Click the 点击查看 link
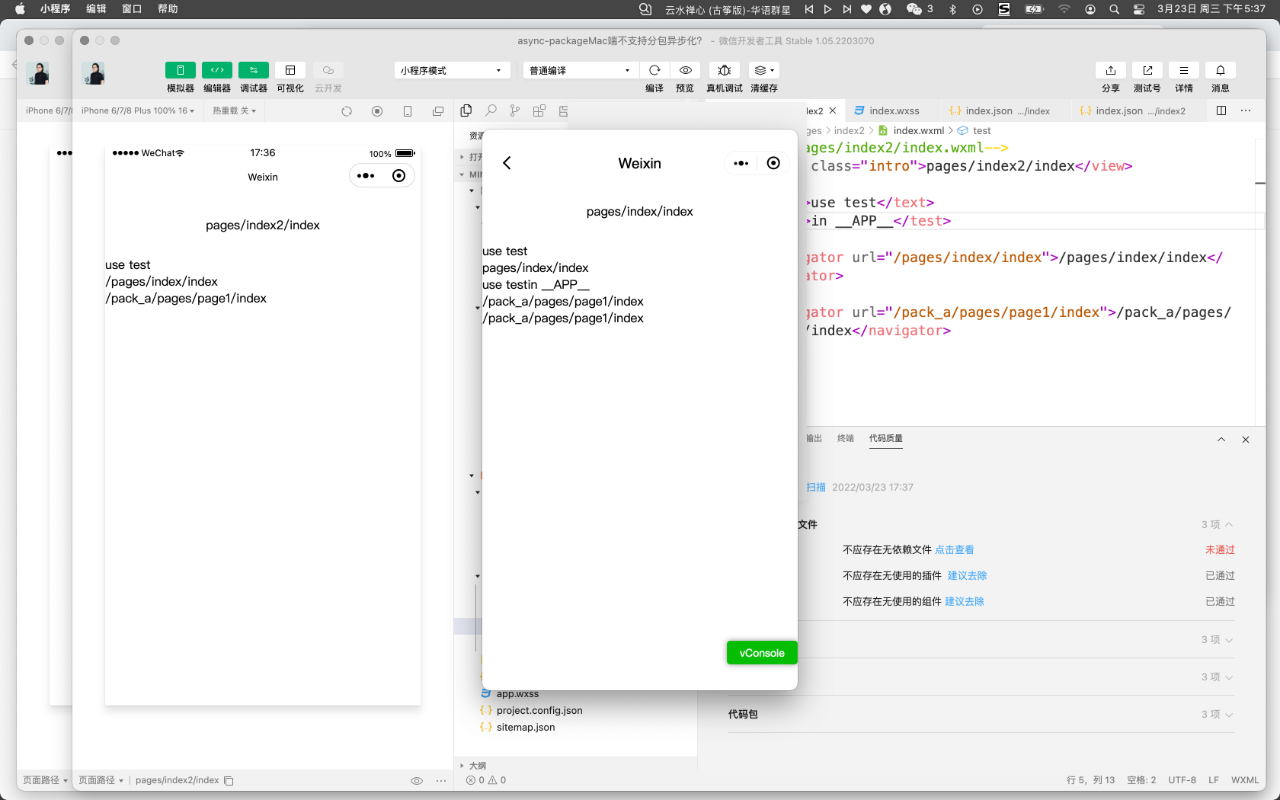The height and width of the screenshot is (800, 1280). (954, 550)
